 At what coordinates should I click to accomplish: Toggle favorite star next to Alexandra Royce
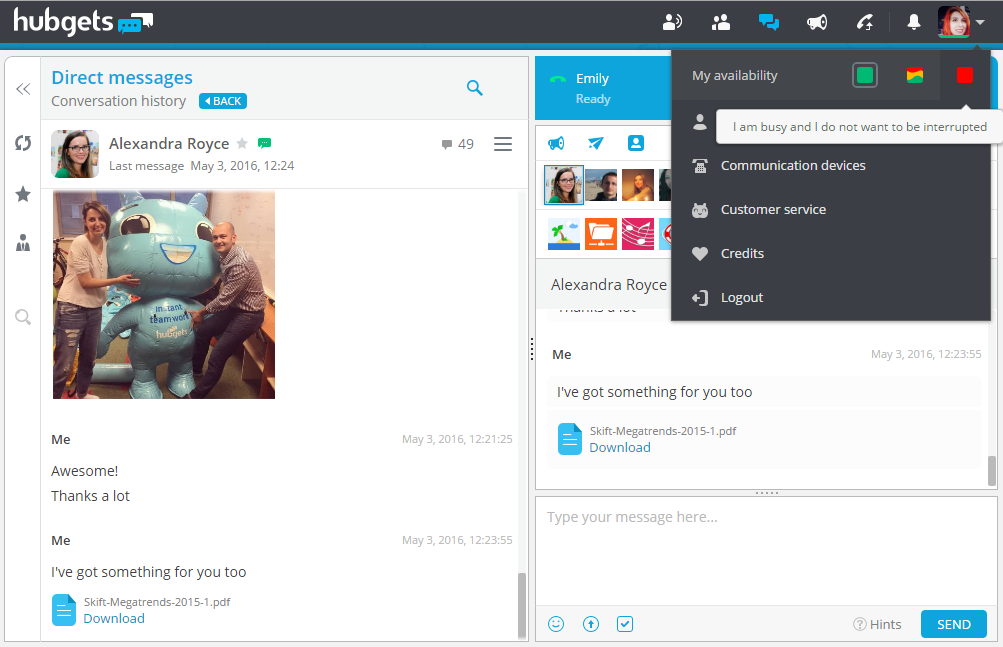(242, 143)
